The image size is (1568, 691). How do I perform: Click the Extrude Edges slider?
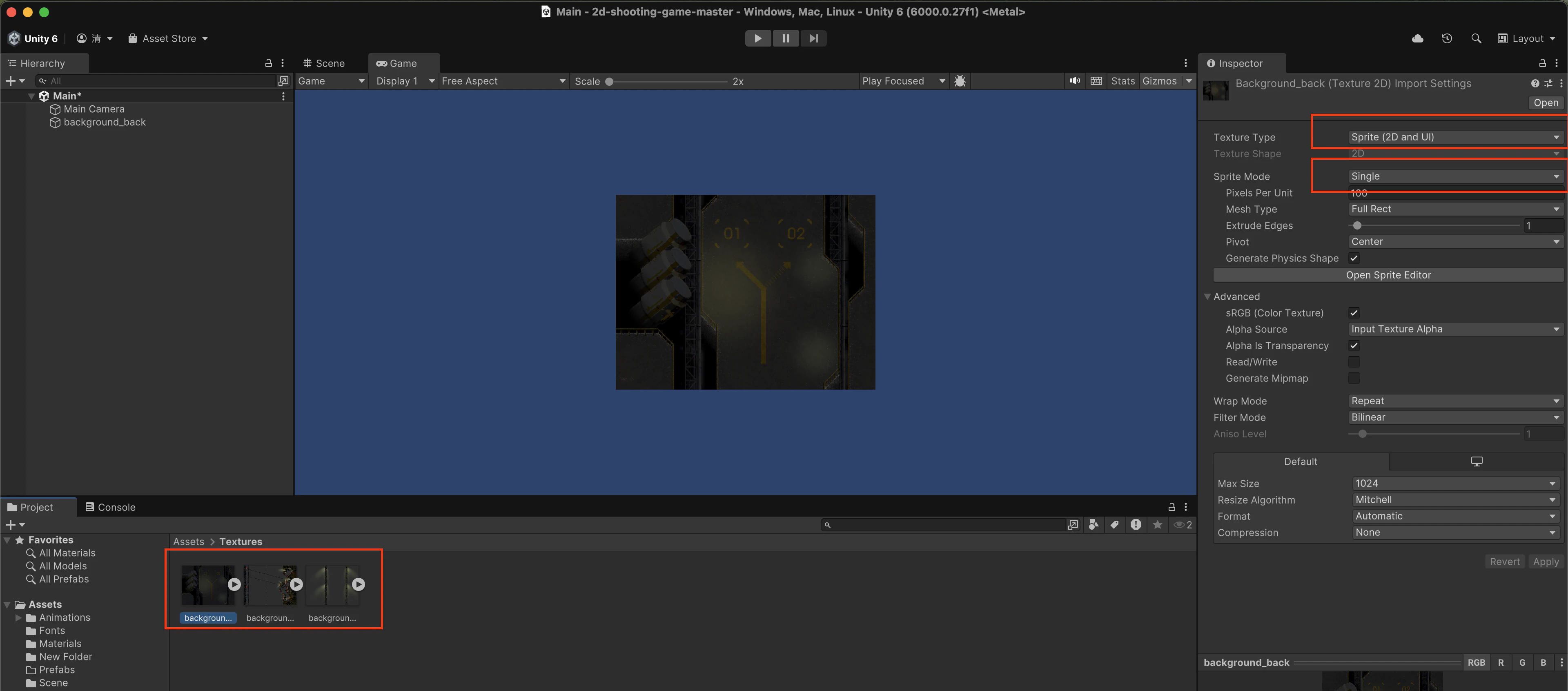tap(1434, 226)
